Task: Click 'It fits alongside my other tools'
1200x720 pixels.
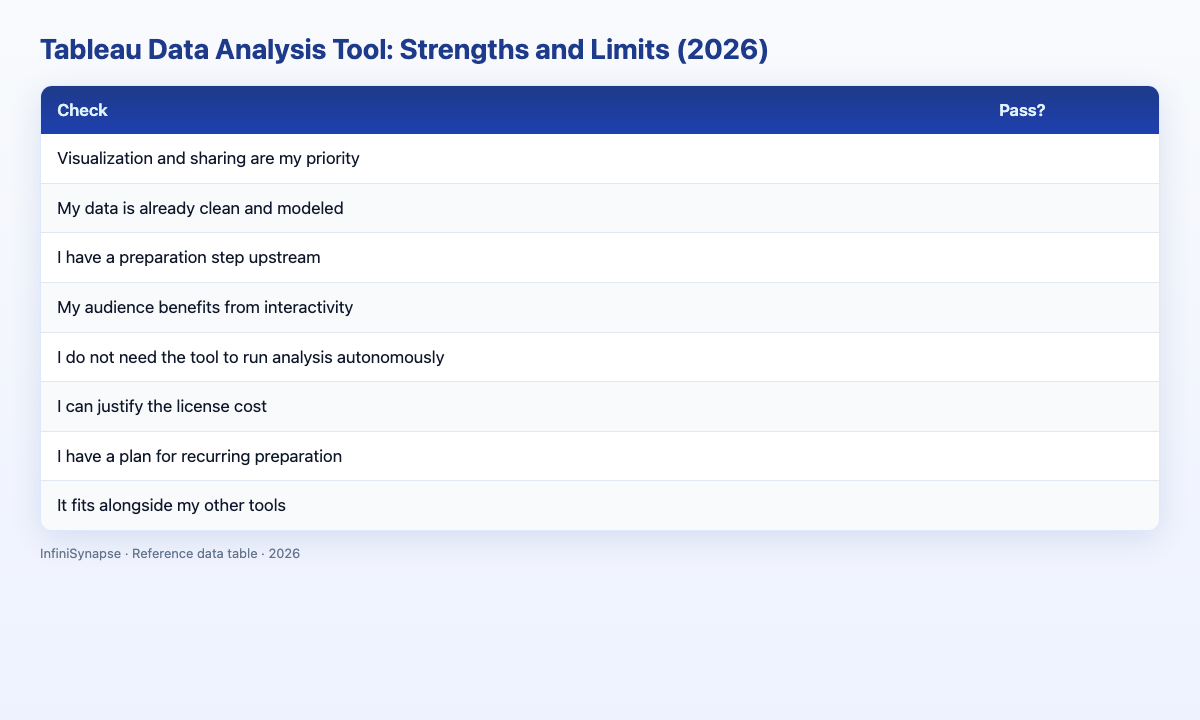Action: (x=172, y=505)
